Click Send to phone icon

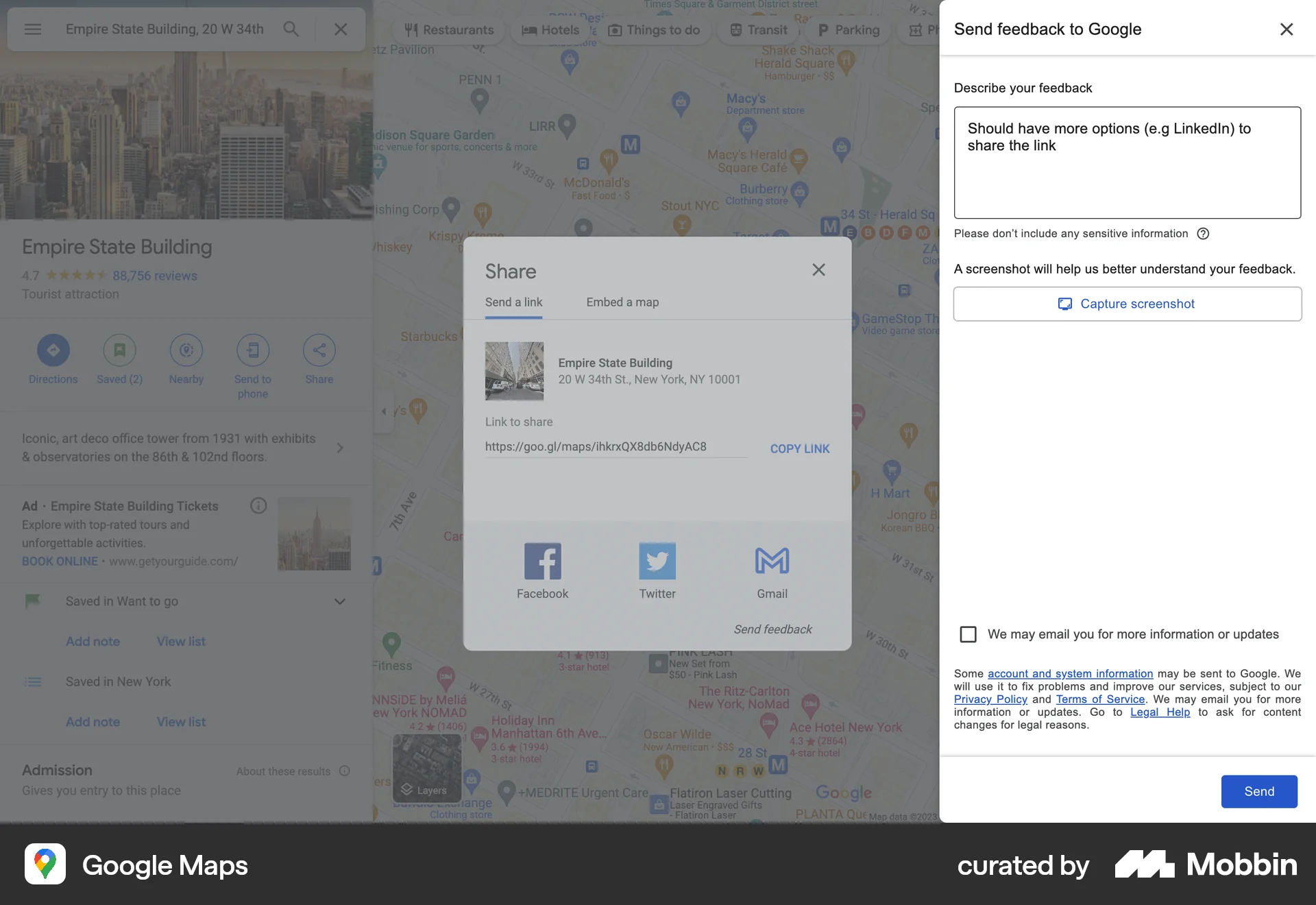(252, 350)
